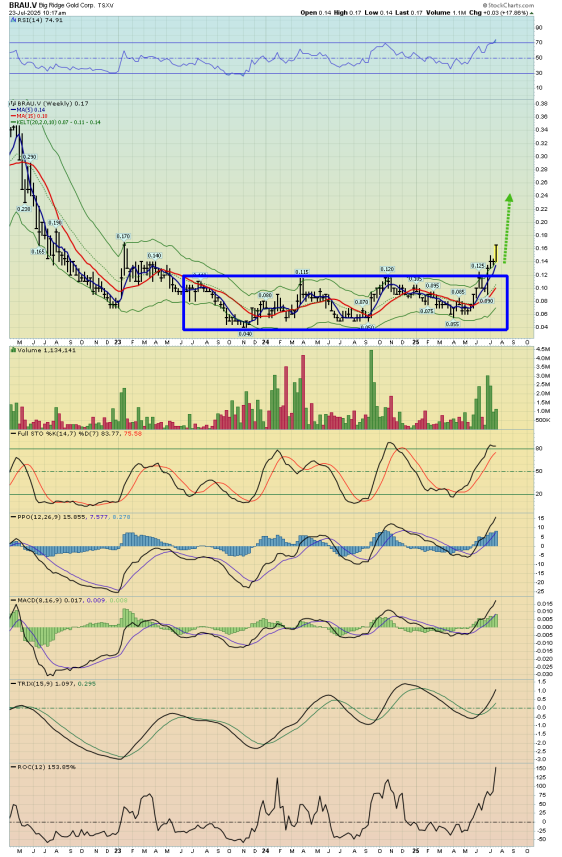Click the Last 0.17 quote

click(x=408, y=12)
